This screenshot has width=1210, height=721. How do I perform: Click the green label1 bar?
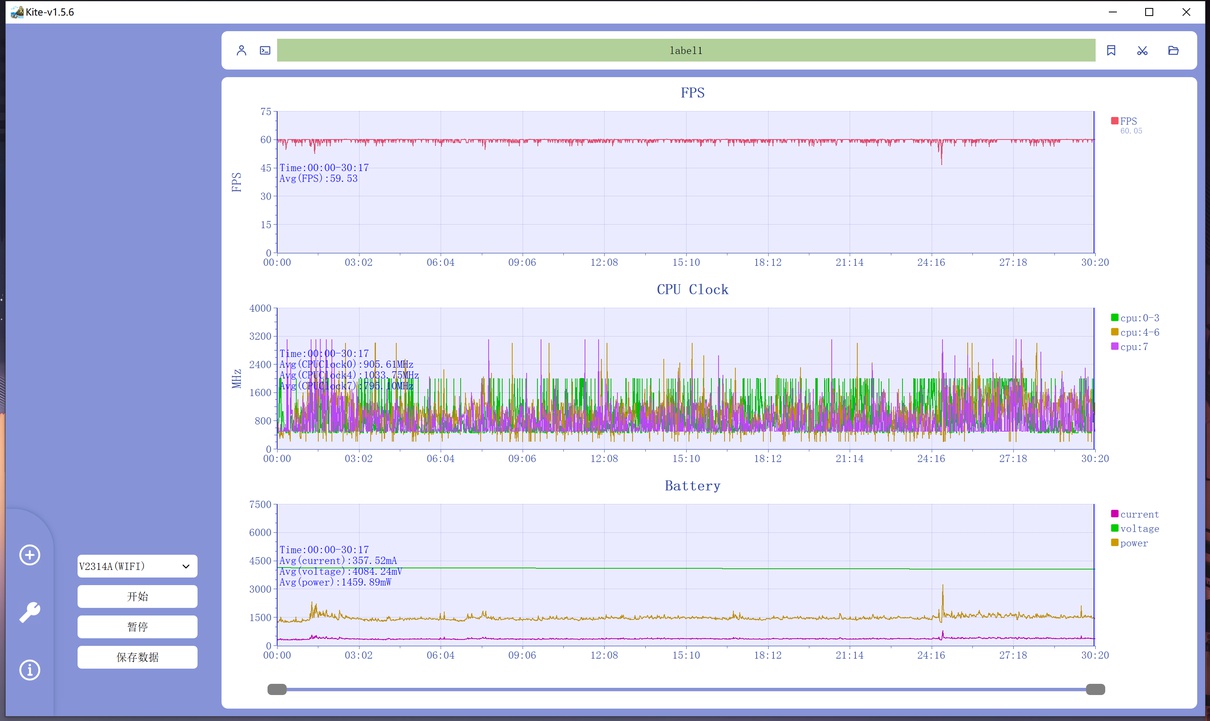(x=686, y=50)
